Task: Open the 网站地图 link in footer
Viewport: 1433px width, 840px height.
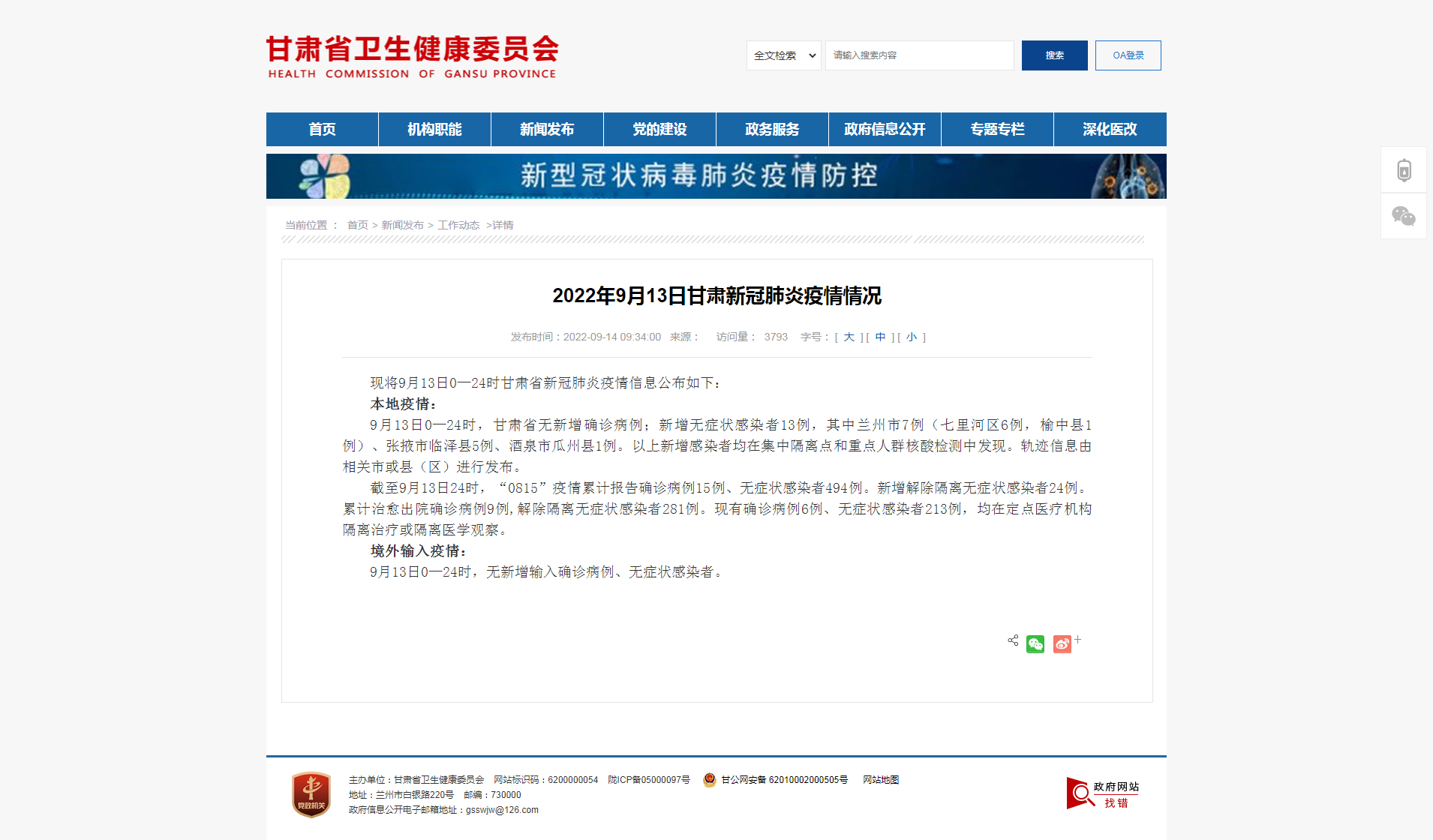Action: tap(881, 780)
